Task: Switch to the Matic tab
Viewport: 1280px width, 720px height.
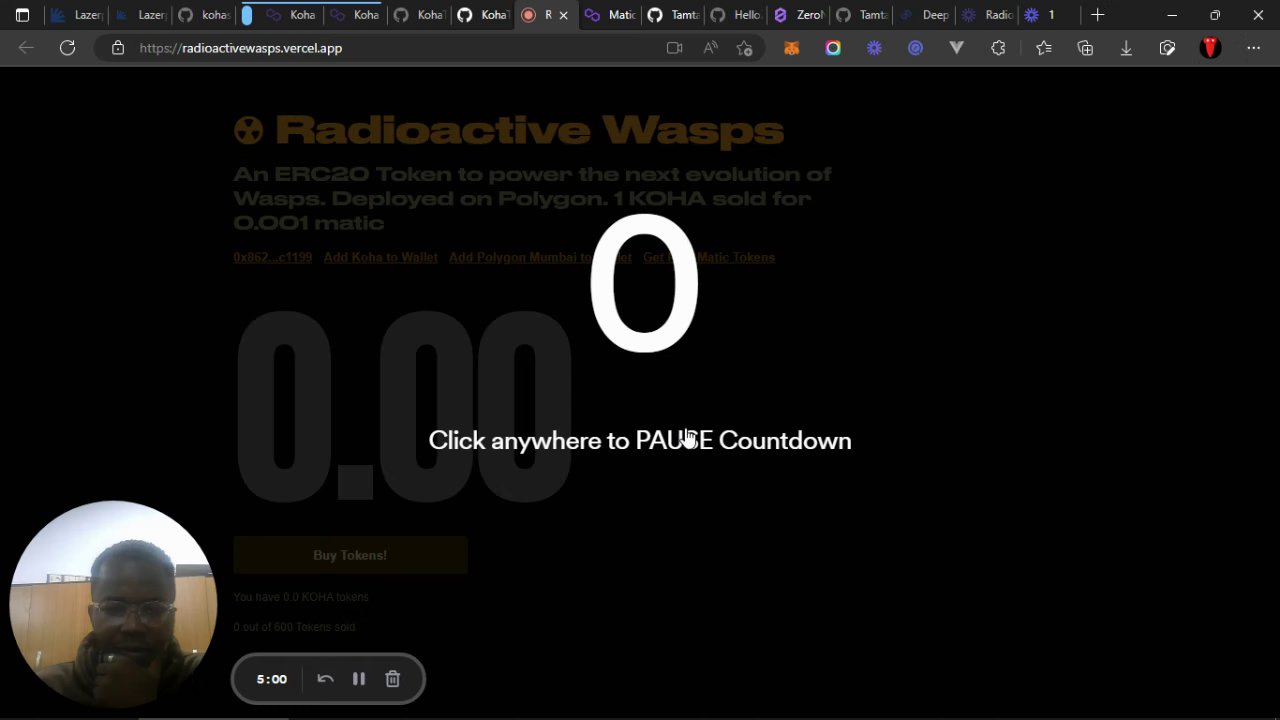Action: click(609, 15)
